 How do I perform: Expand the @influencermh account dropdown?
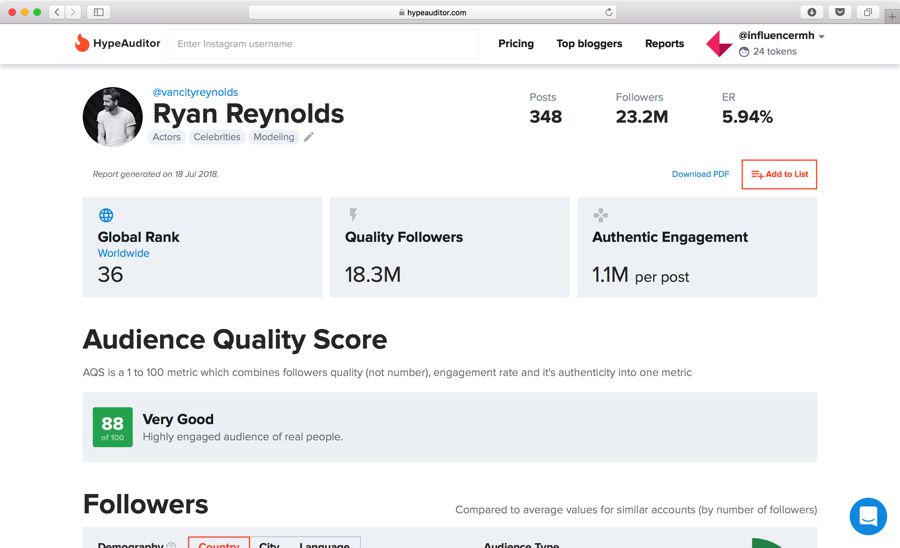click(822, 36)
